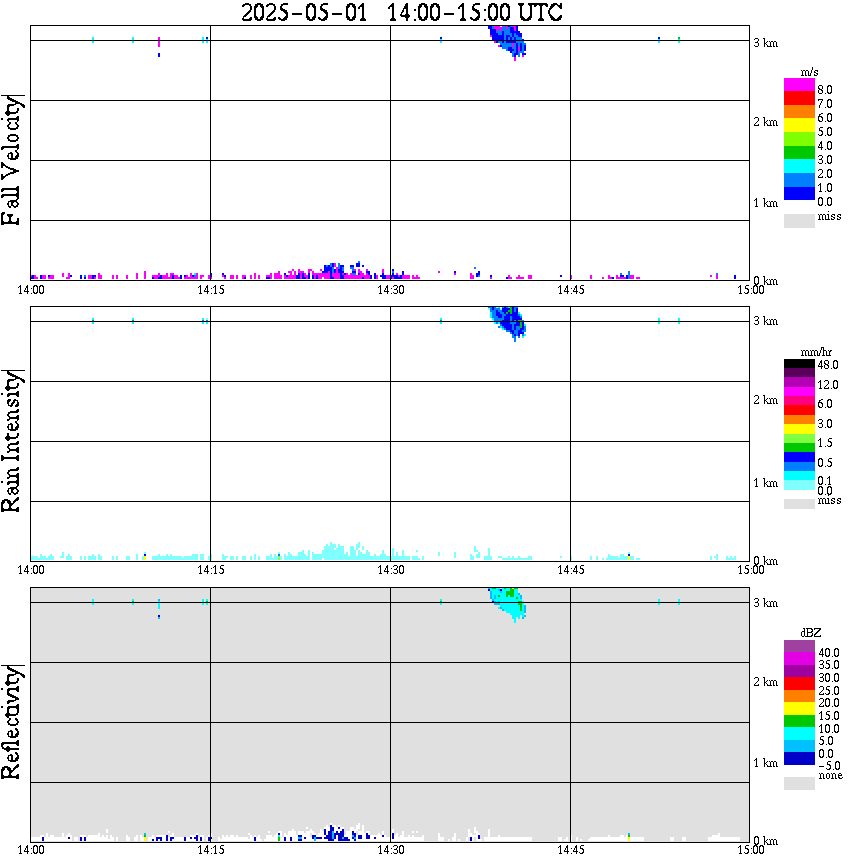The image size is (850, 868).
Task: Click the '3 km' label of Reflectivity panel
Action: (x=765, y=603)
